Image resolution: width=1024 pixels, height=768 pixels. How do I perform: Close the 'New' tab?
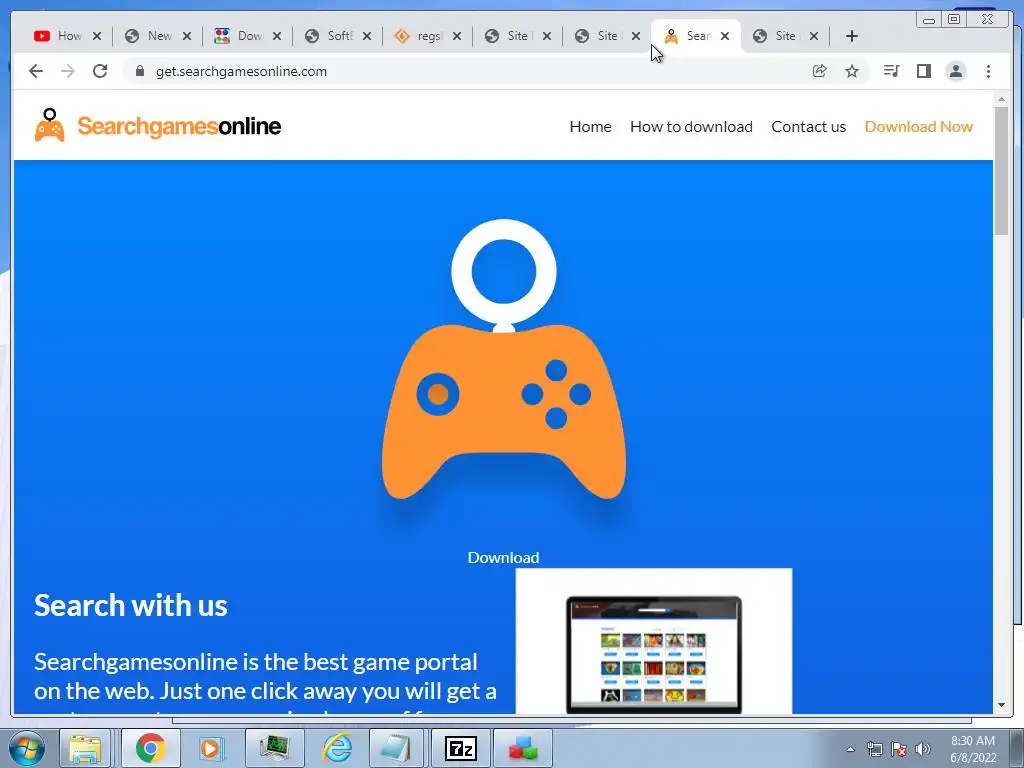click(x=187, y=36)
